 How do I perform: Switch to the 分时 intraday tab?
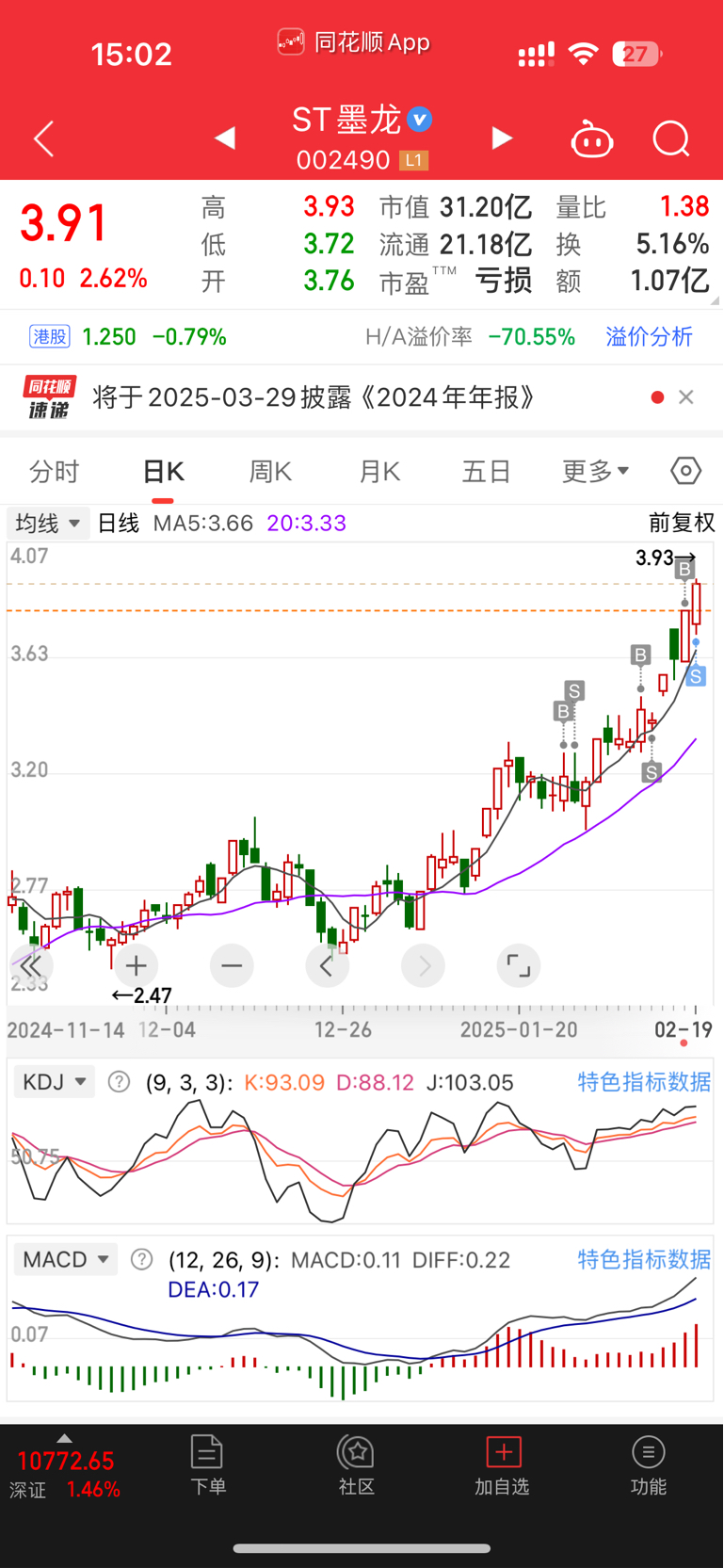[54, 471]
